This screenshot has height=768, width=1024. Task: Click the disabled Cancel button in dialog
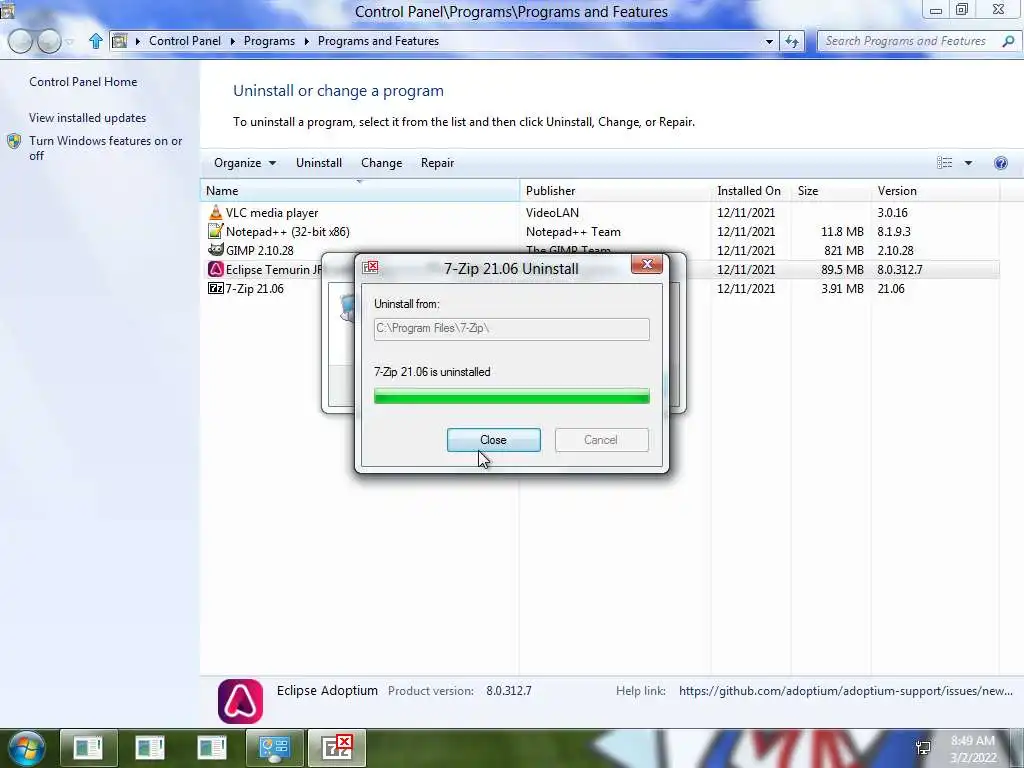coord(601,440)
